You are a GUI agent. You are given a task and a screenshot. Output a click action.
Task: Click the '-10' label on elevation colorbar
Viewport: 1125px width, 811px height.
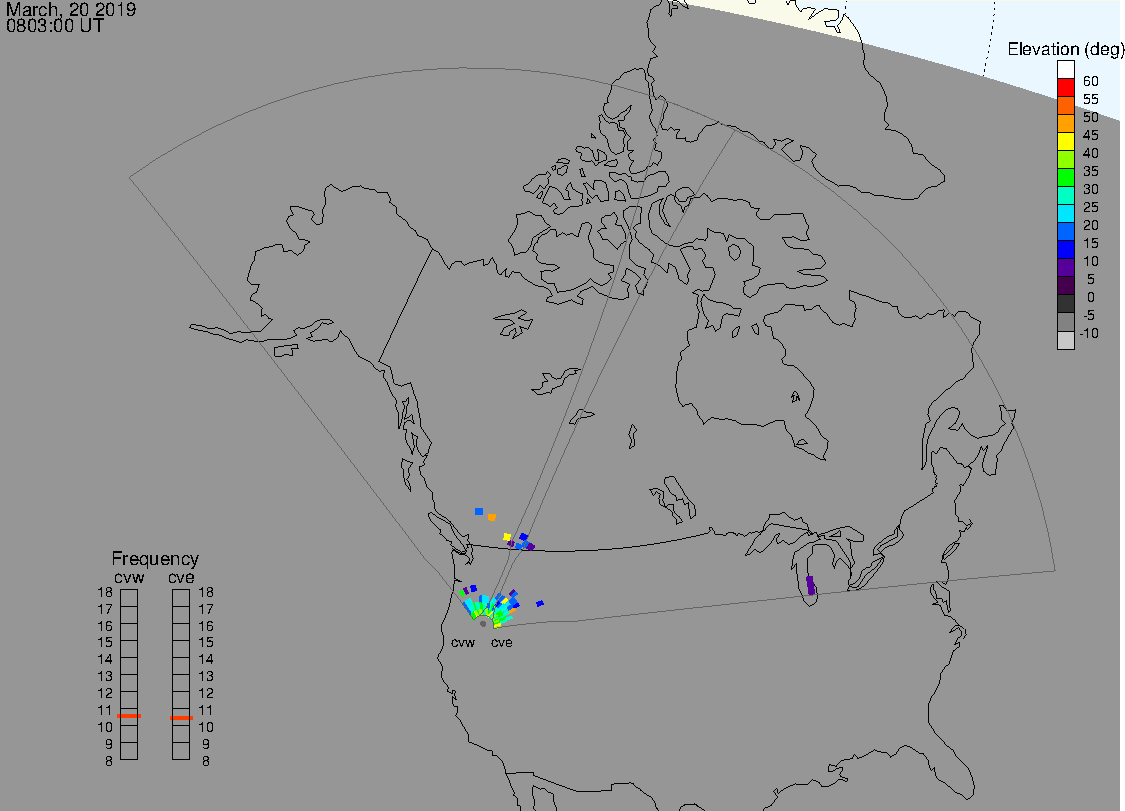pyautogui.click(x=1089, y=333)
